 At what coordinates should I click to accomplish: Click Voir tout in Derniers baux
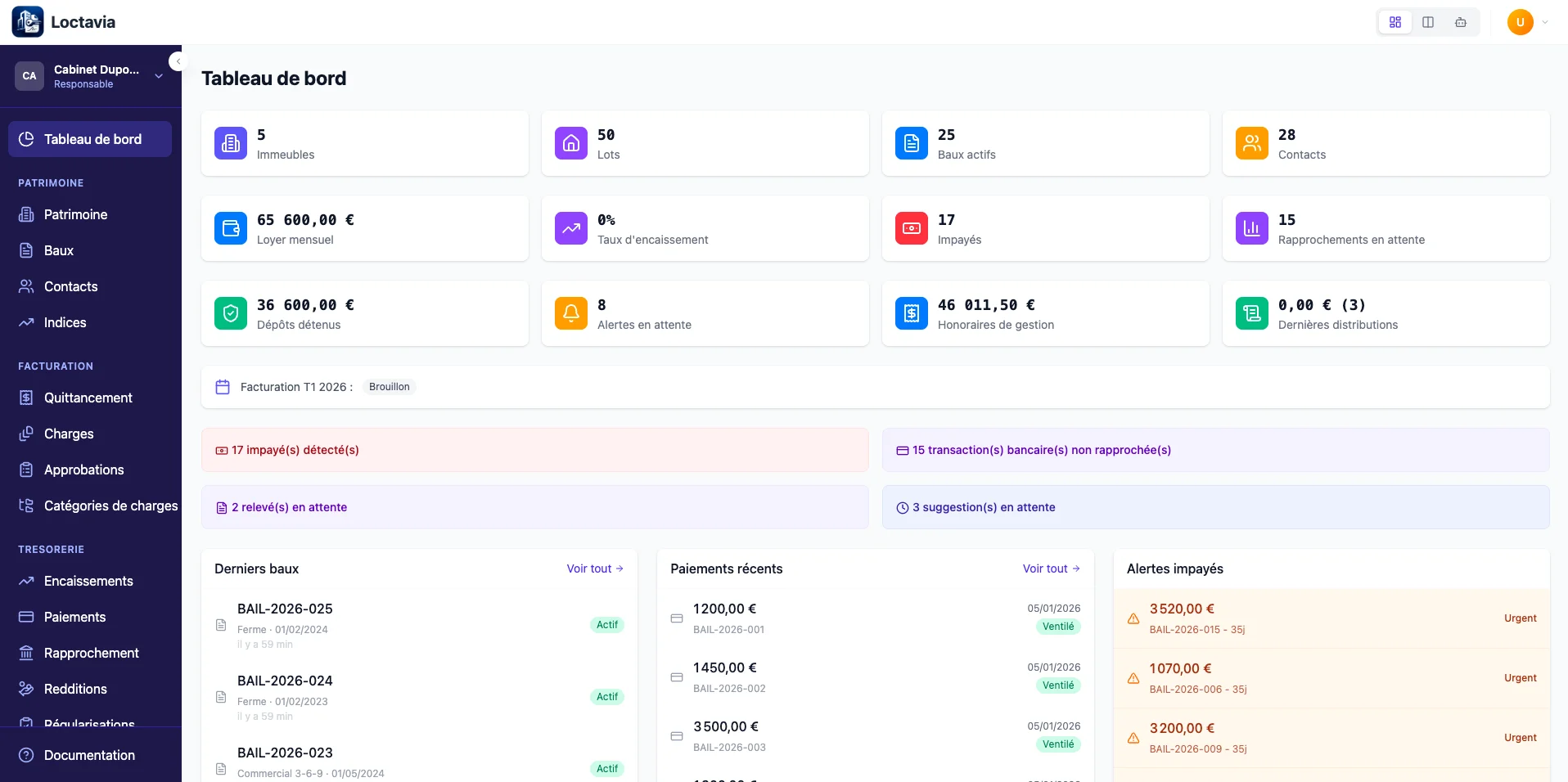595,569
